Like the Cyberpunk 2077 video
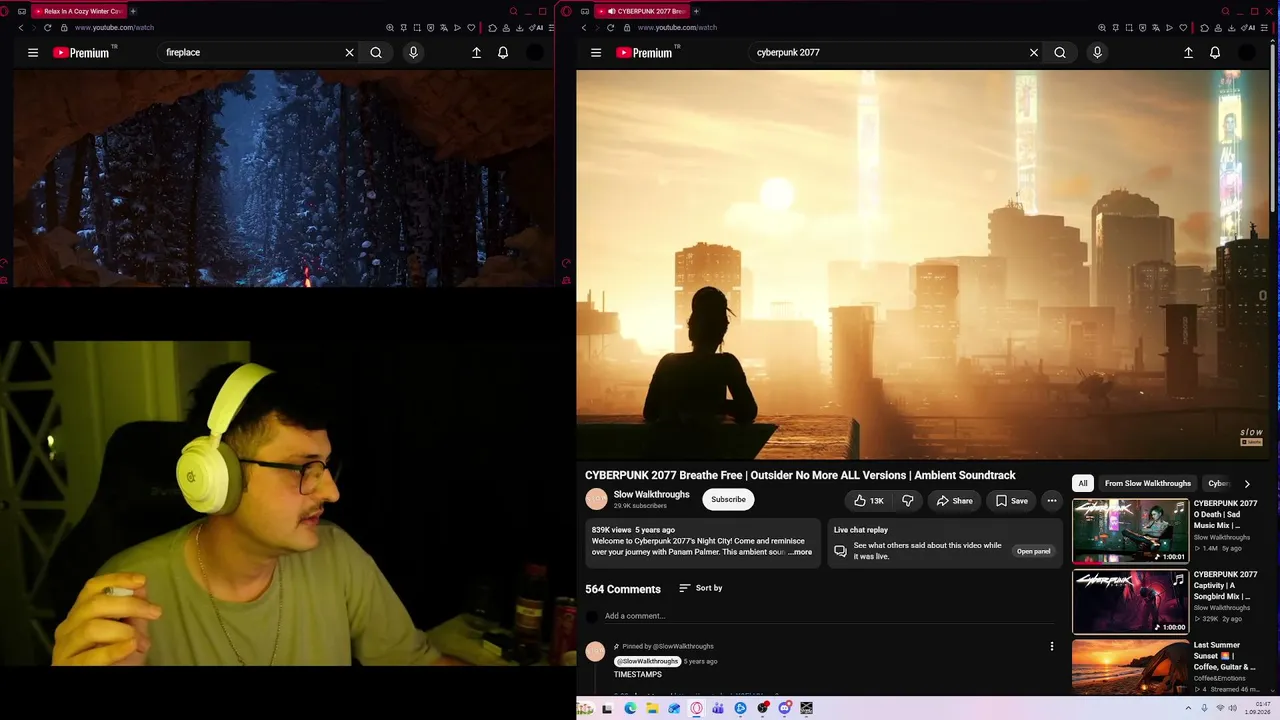Image resolution: width=1280 pixels, height=720 pixels. (x=868, y=500)
